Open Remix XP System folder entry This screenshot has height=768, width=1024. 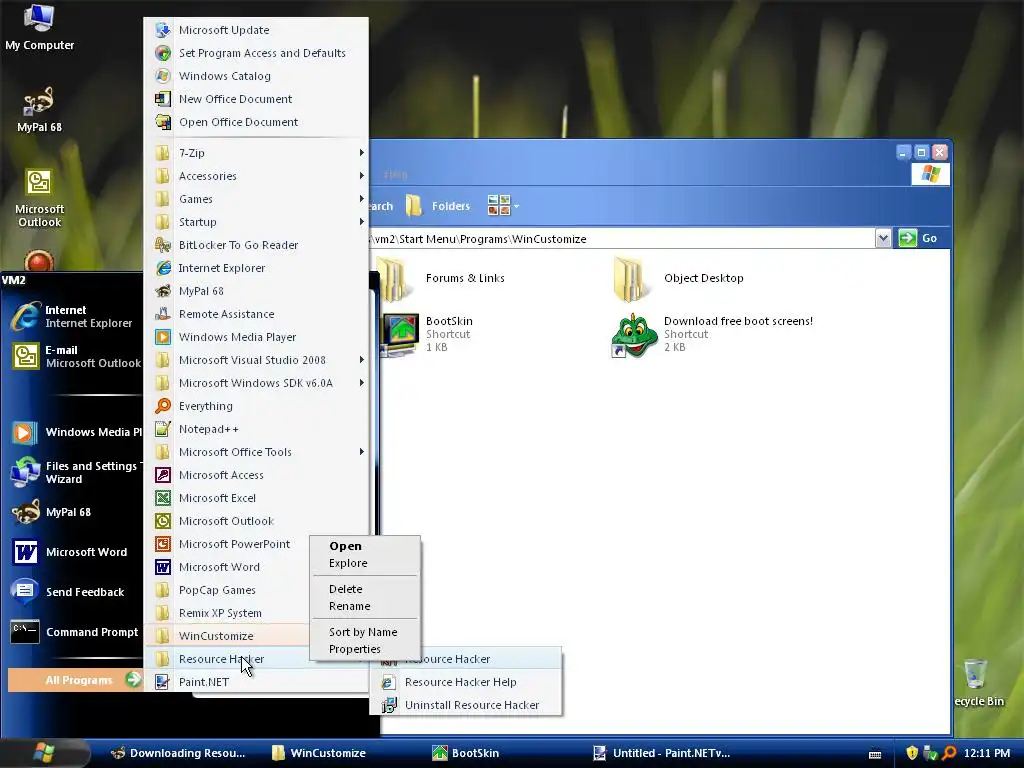(x=229, y=613)
